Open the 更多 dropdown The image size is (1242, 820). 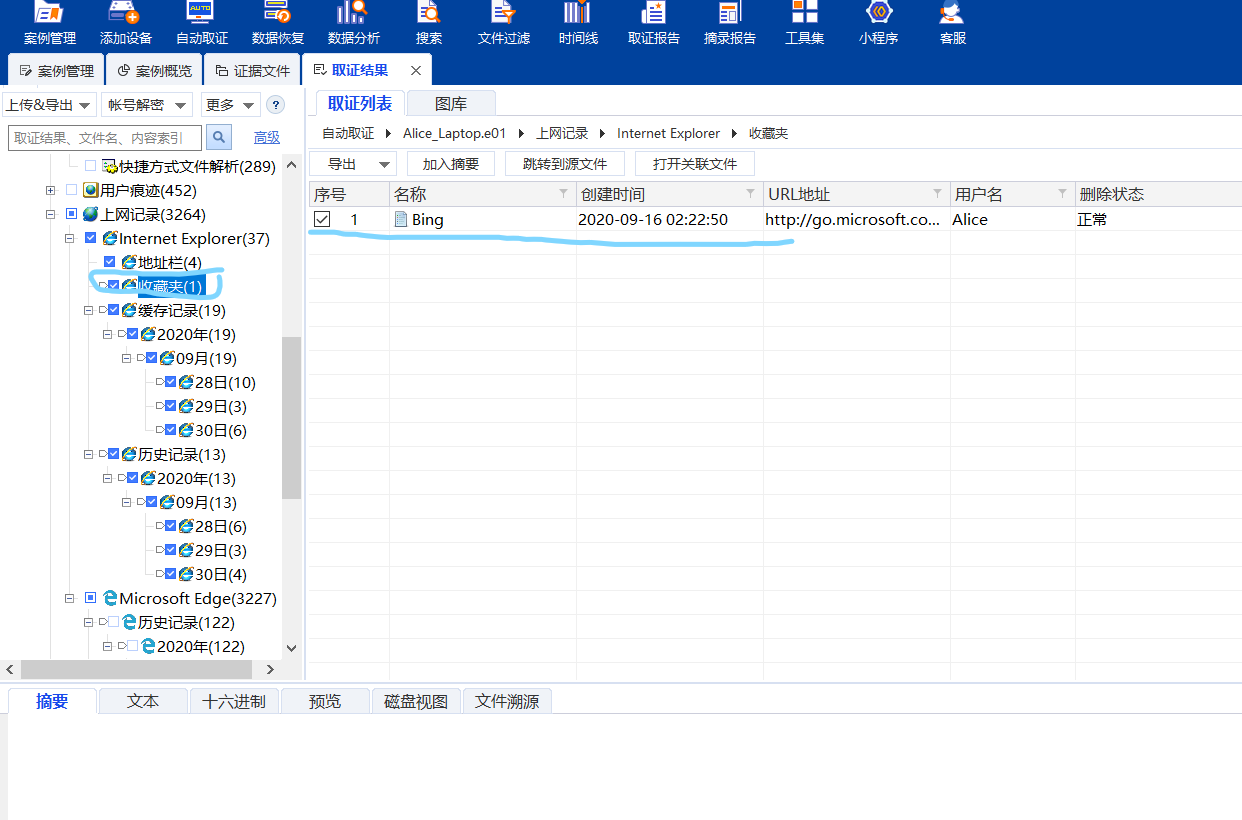coord(230,105)
